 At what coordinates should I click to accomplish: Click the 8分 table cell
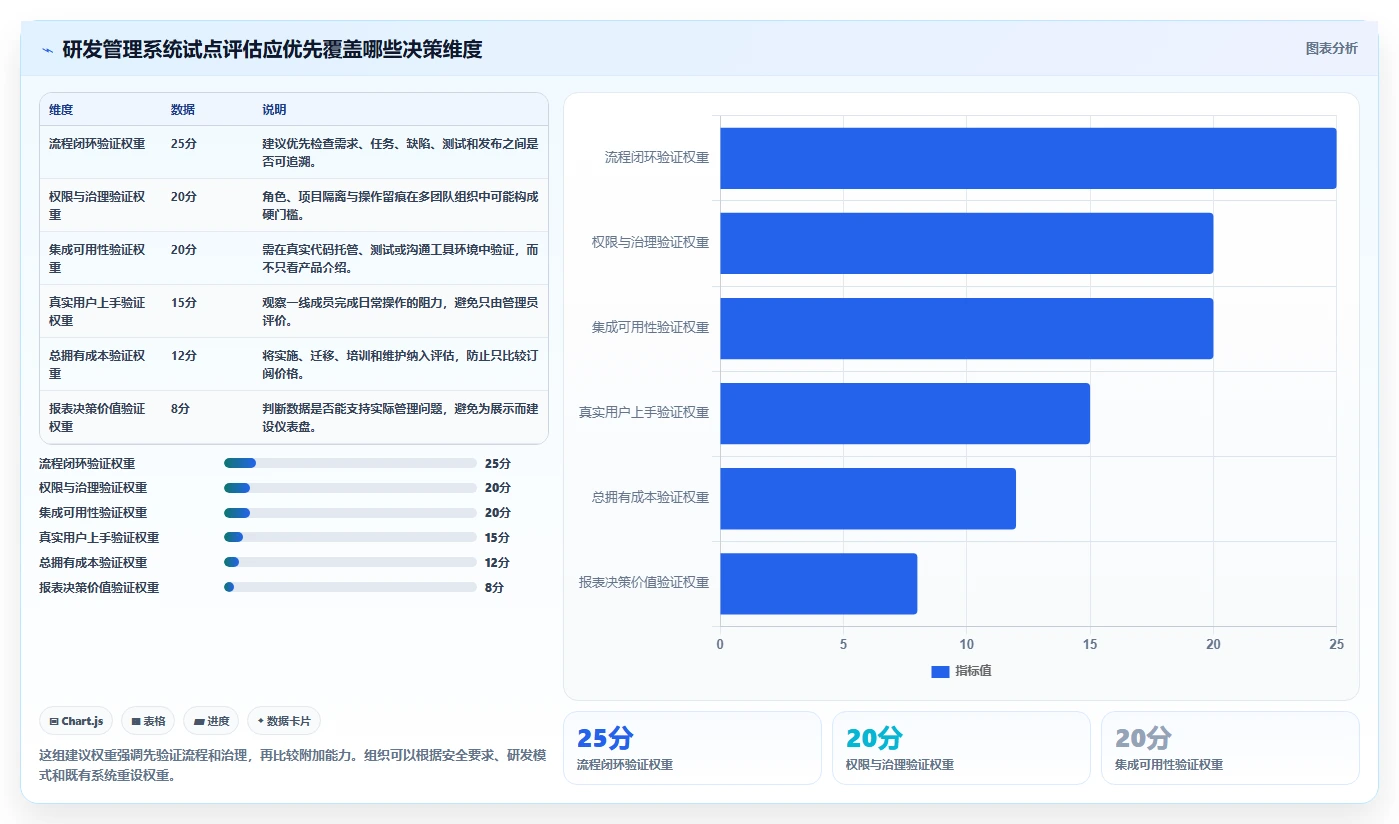pos(180,409)
